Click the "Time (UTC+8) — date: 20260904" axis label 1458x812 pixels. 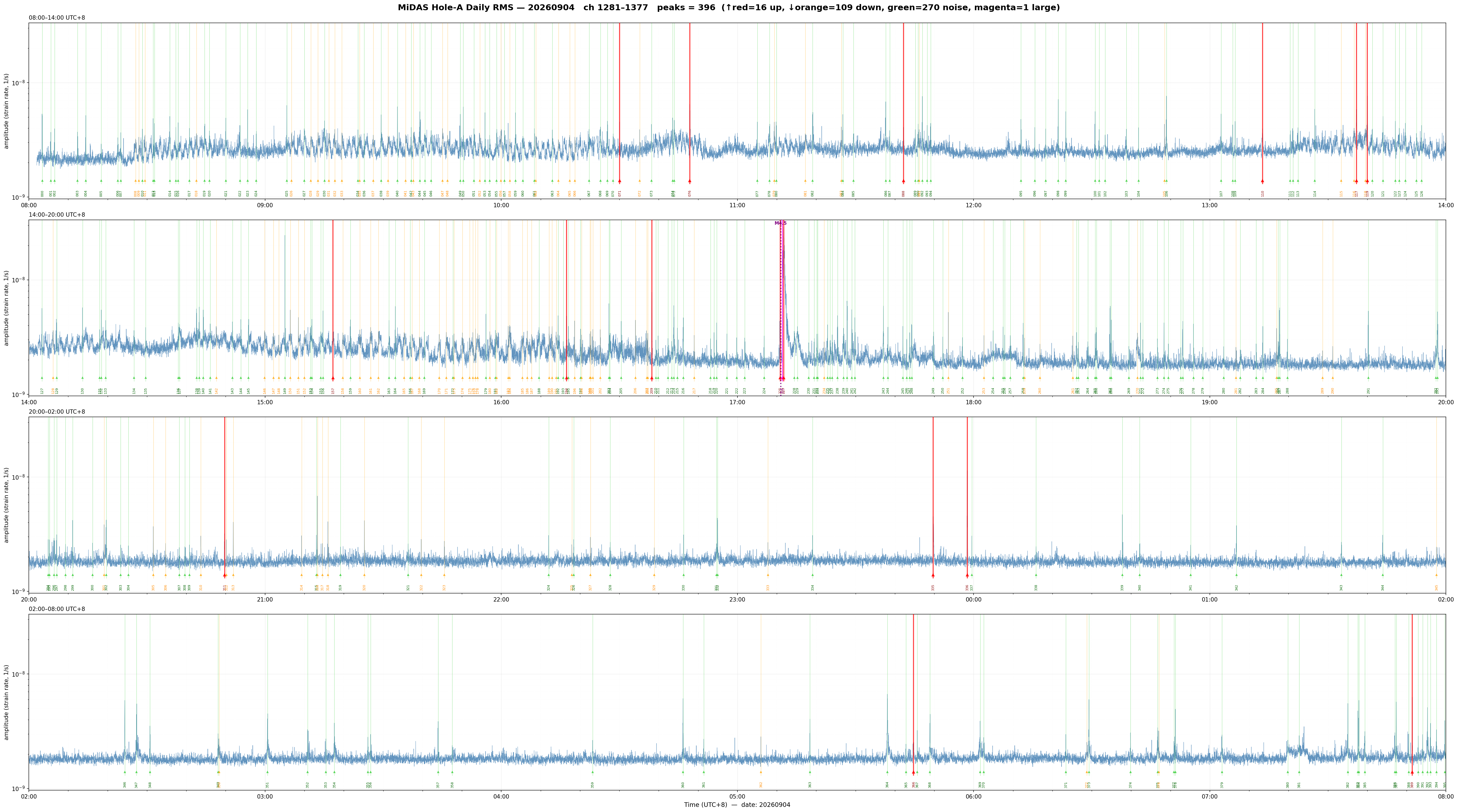pos(737,805)
